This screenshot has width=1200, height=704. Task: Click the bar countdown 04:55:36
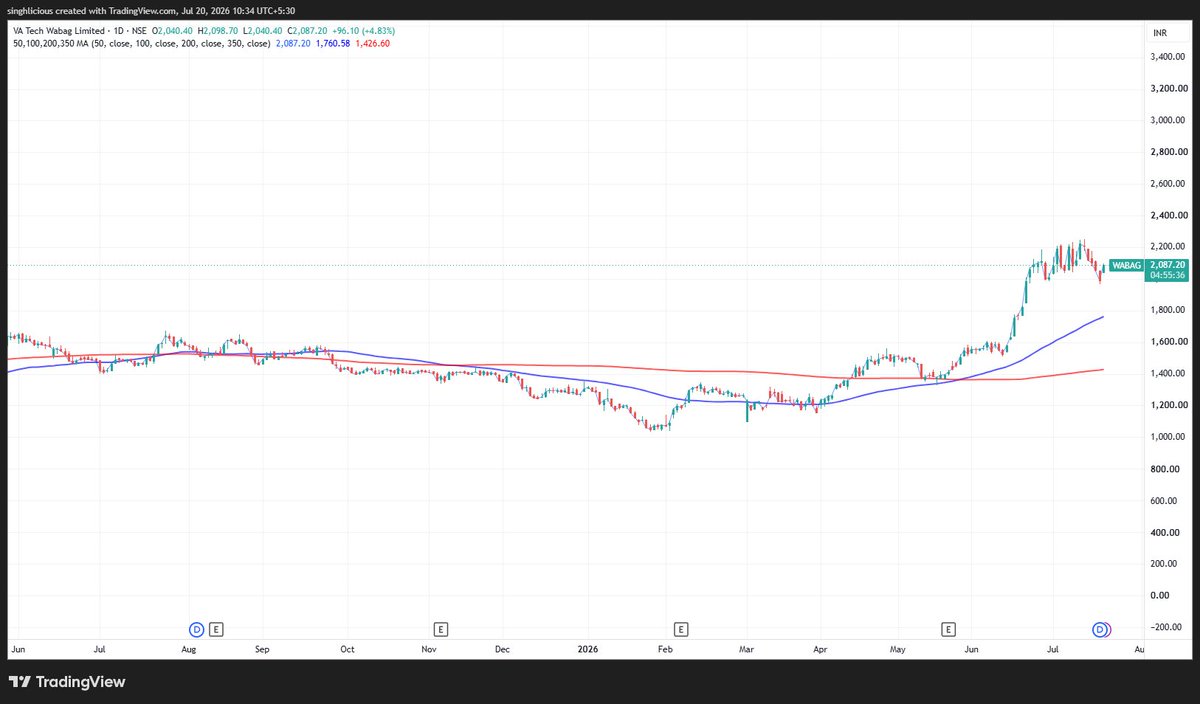pyautogui.click(x=1167, y=275)
